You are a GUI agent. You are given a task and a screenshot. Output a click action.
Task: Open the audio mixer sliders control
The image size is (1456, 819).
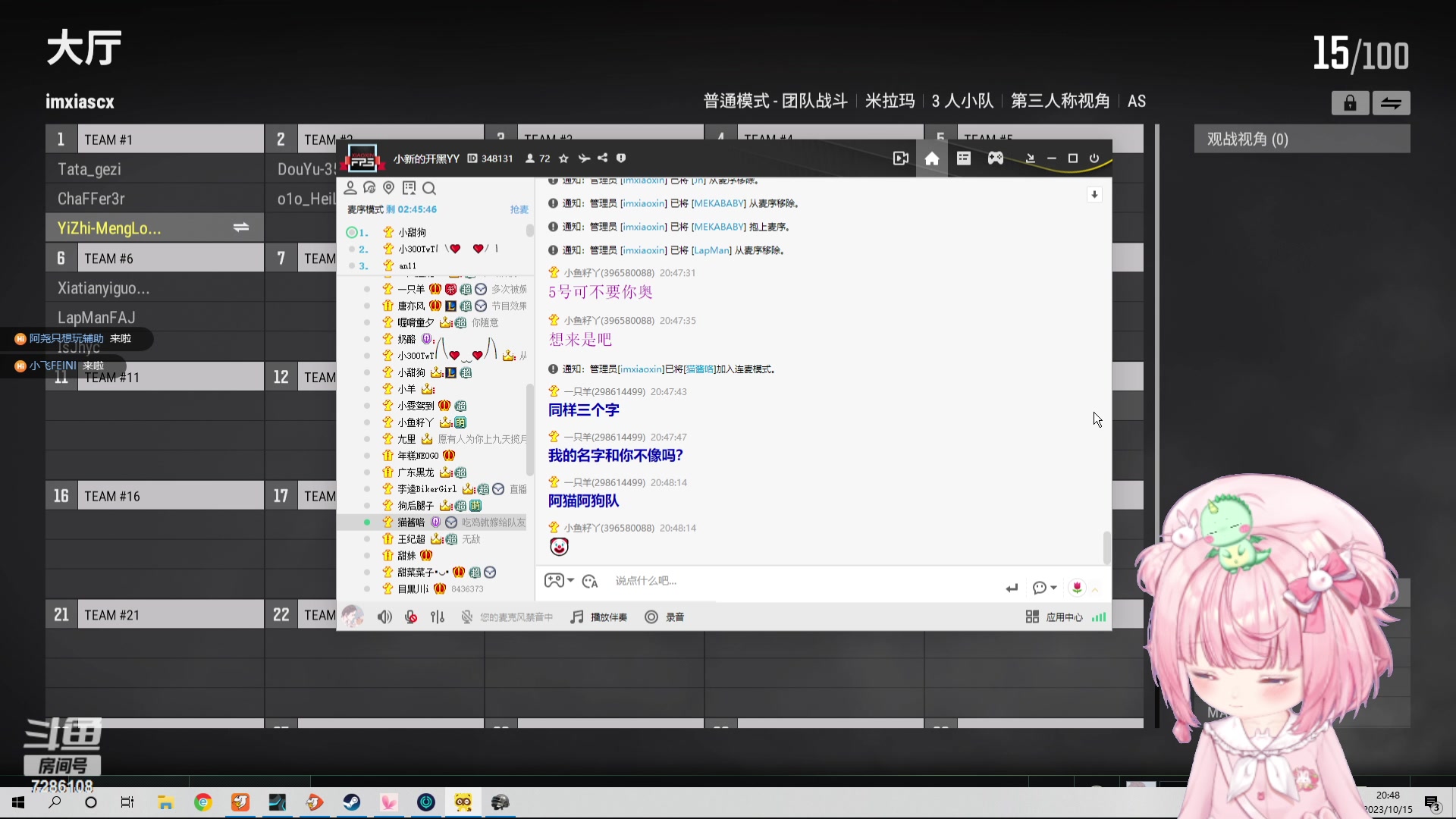(x=437, y=617)
